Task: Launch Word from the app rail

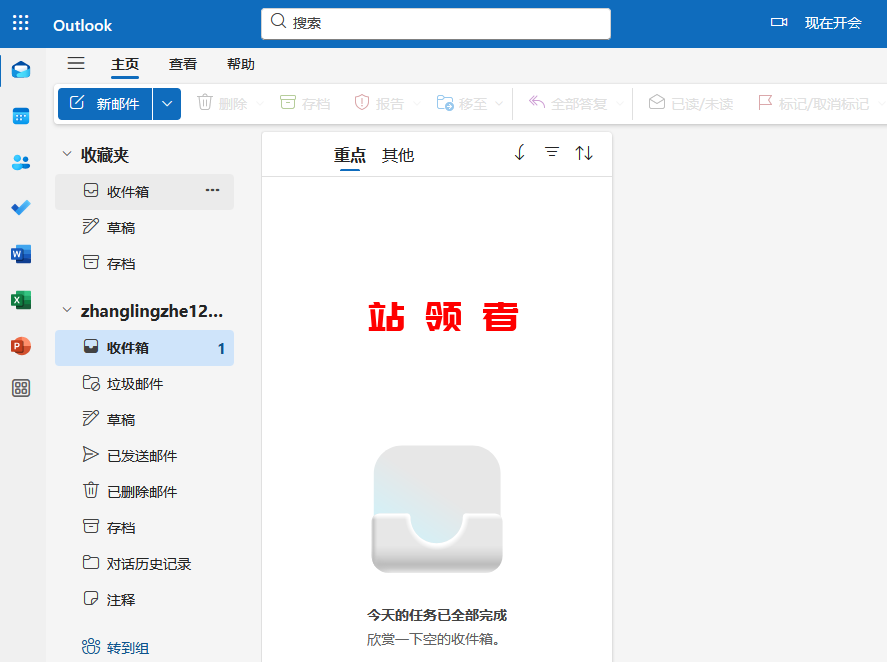Action: [x=21, y=254]
